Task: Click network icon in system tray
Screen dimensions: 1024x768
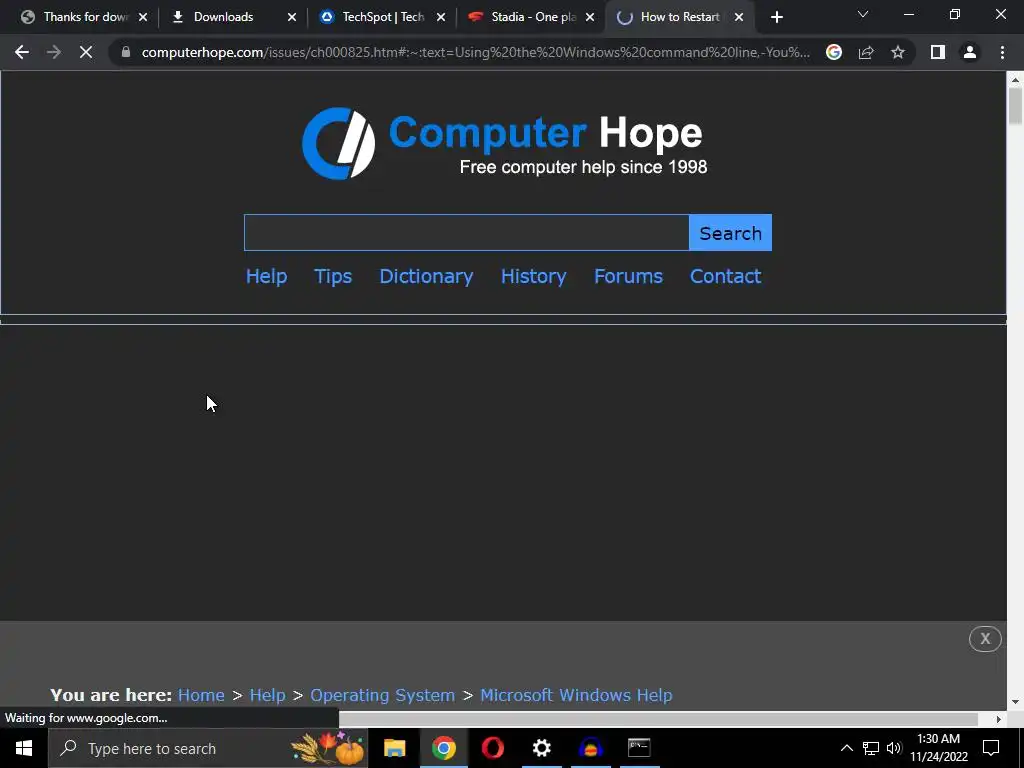Action: click(871, 748)
